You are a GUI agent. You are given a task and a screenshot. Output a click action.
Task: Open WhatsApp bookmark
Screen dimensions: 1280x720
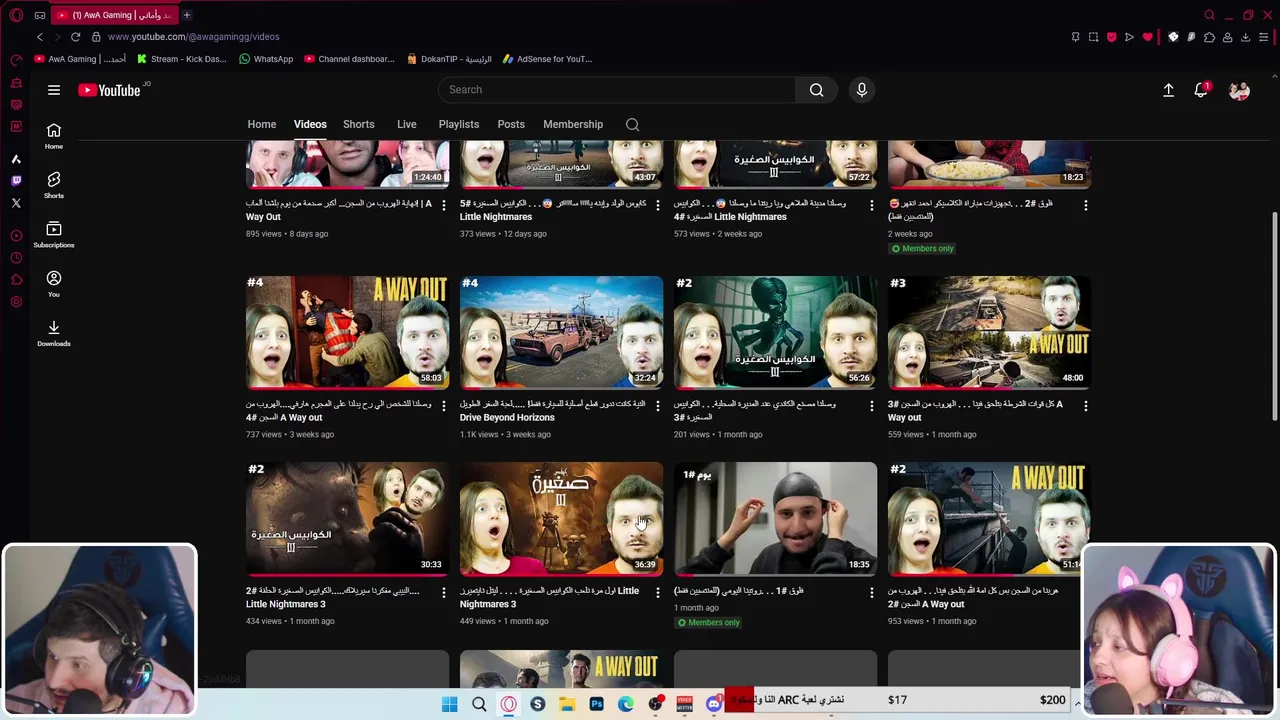(x=266, y=59)
